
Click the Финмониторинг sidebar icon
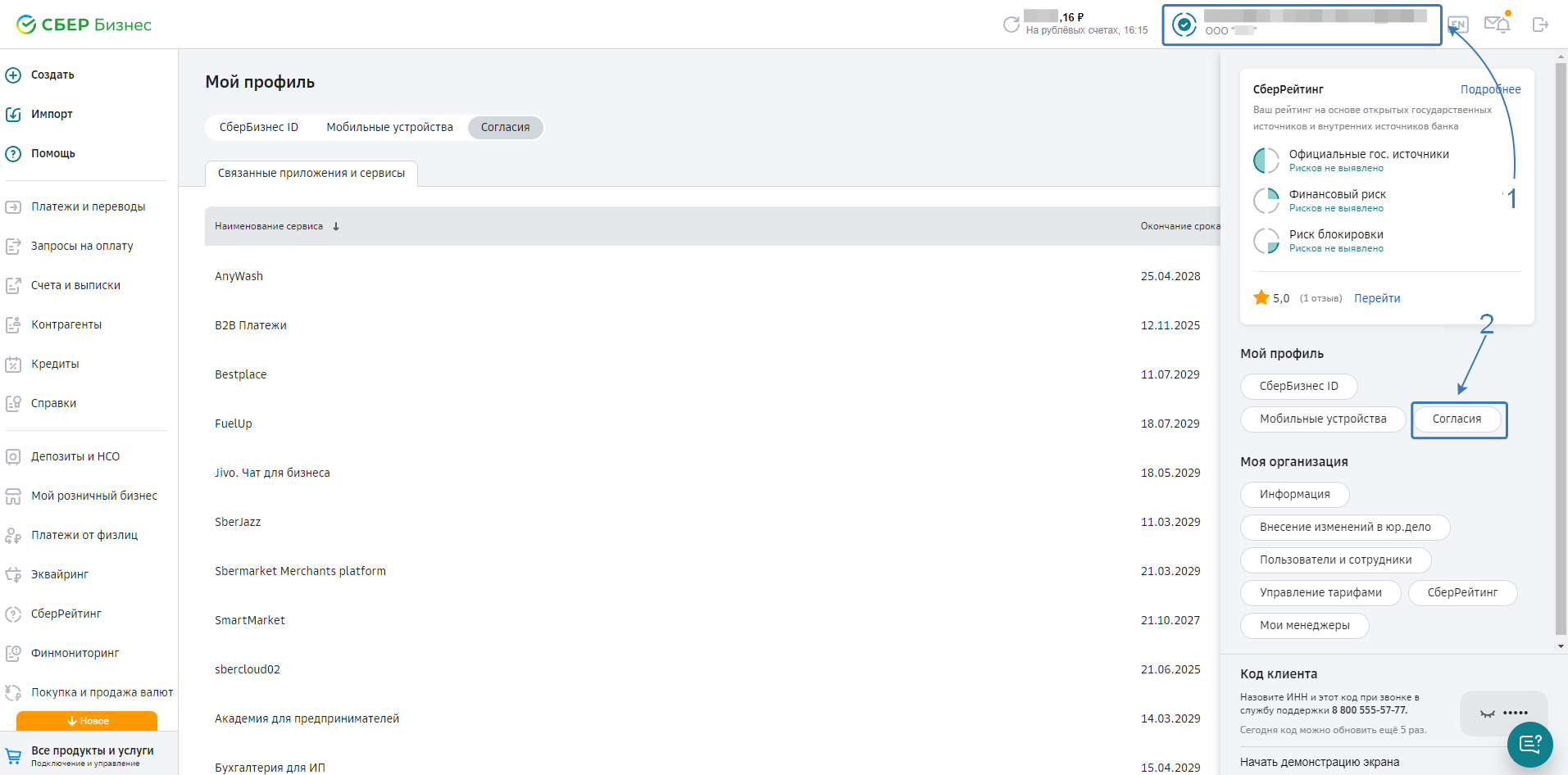pos(13,654)
